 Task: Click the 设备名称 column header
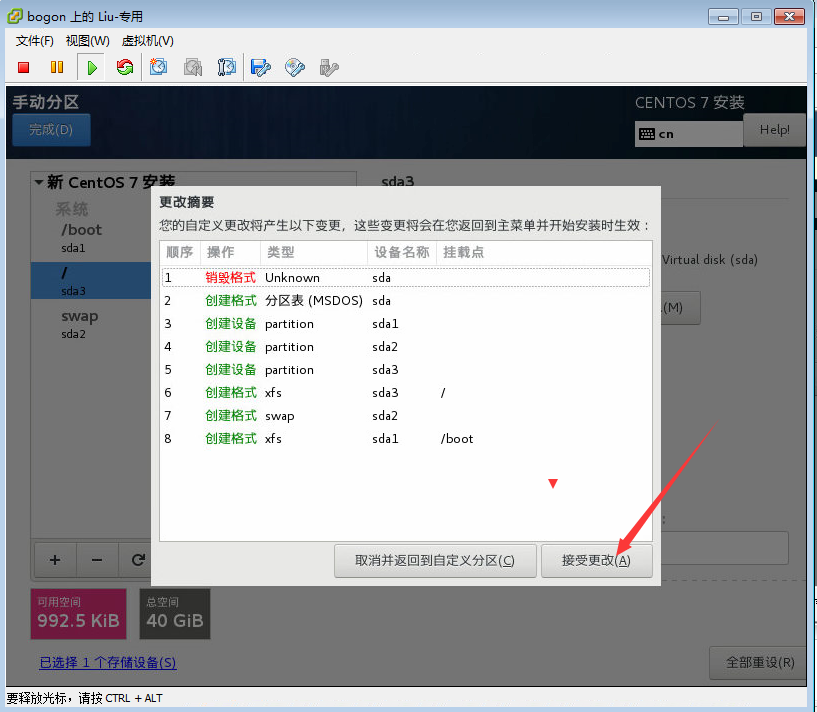pos(402,252)
